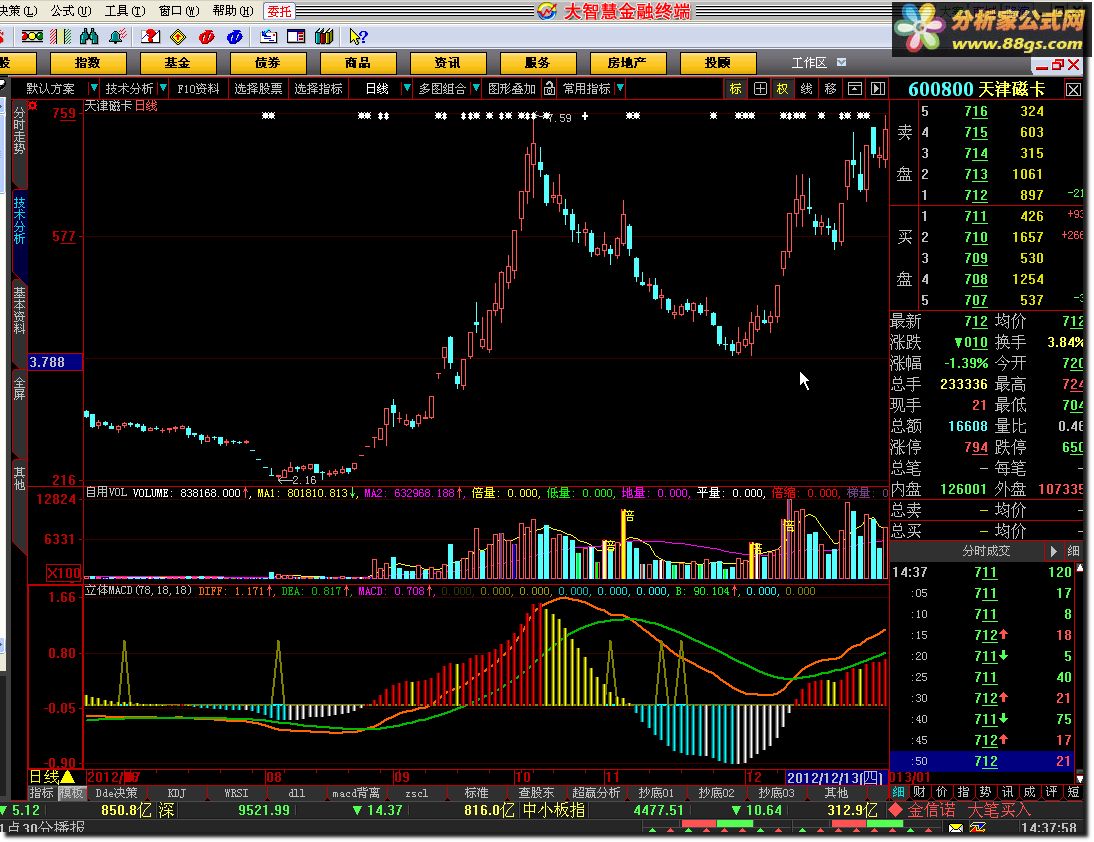Select the 房地产 category button
1094x842 pixels.
pos(627,63)
